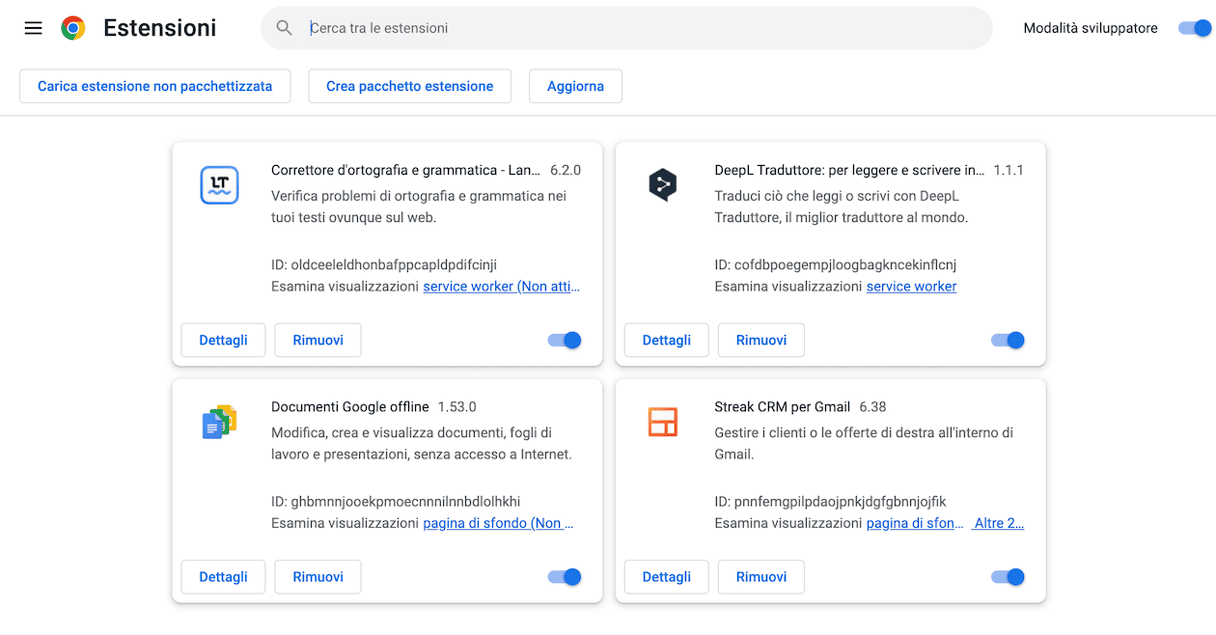The image size is (1216, 635).
Task: Click the Altre 2… link on Streak
Action: [x=999, y=523]
